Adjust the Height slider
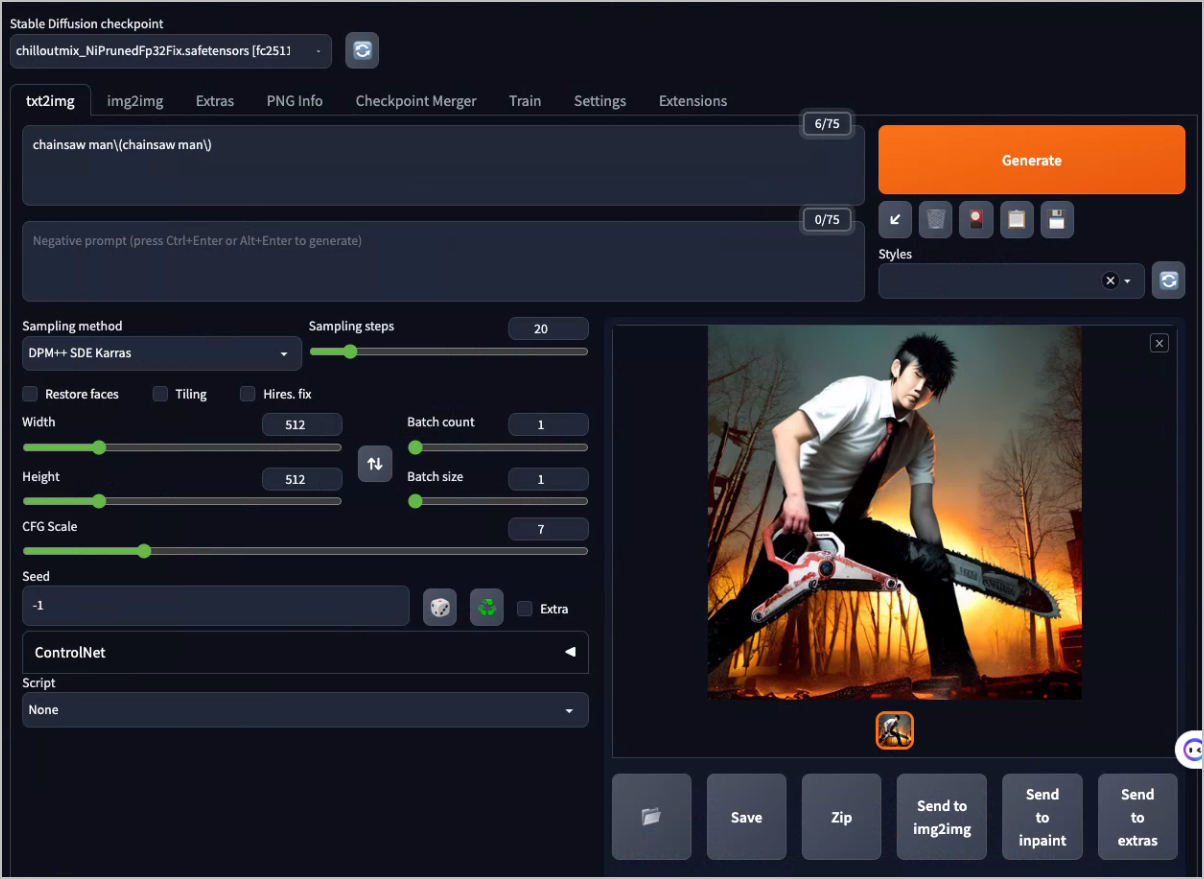Screen dimensions: 1204x879 tap(182, 501)
